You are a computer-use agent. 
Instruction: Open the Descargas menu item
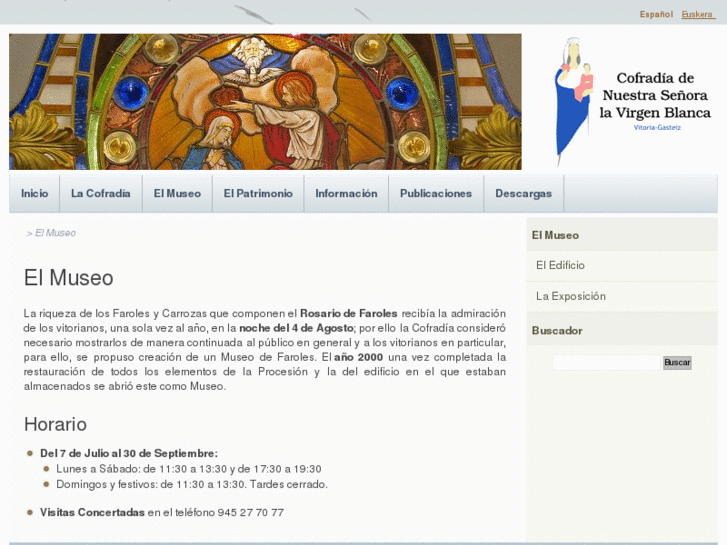click(523, 193)
